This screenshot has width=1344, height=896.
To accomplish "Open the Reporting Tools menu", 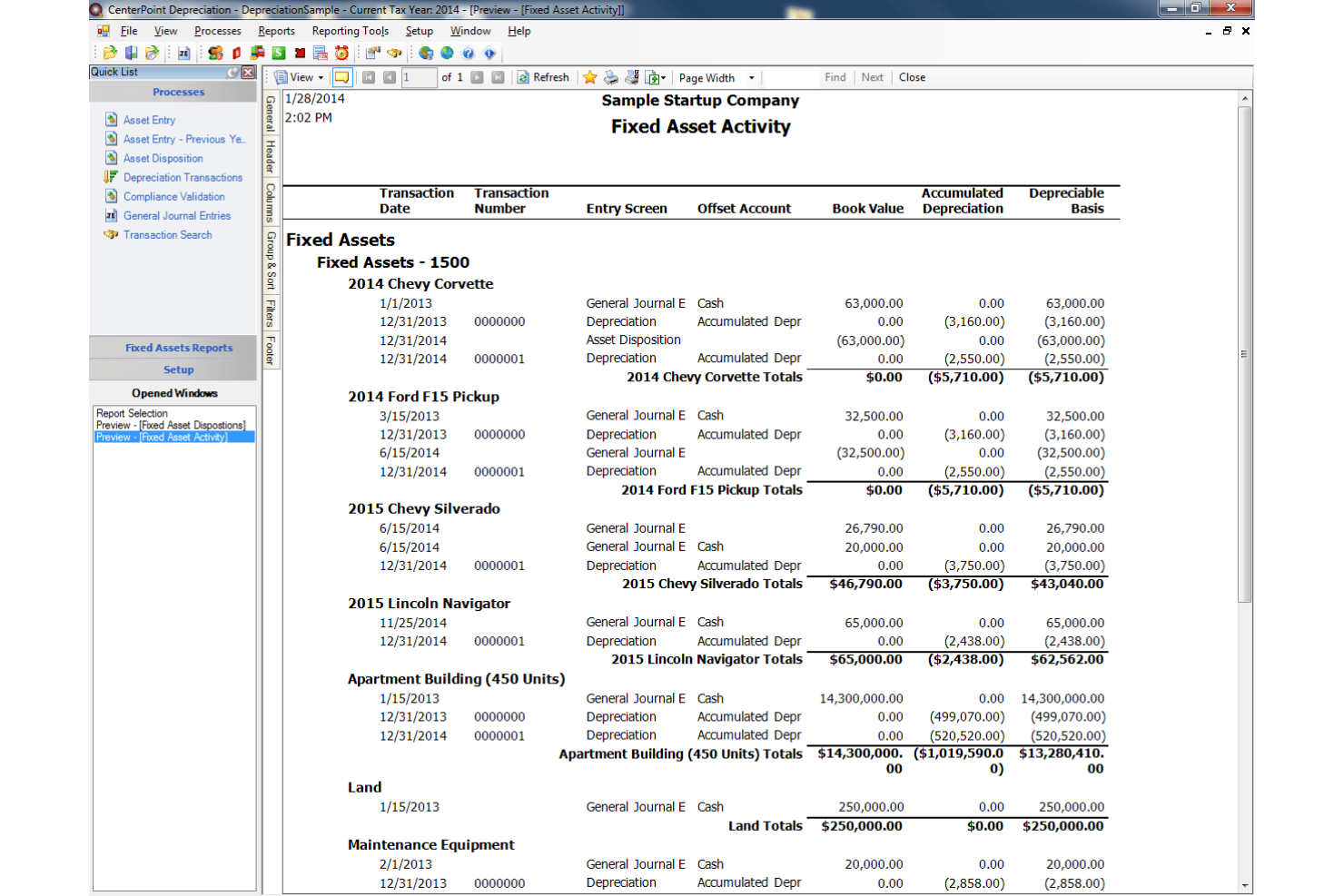I will (x=351, y=30).
